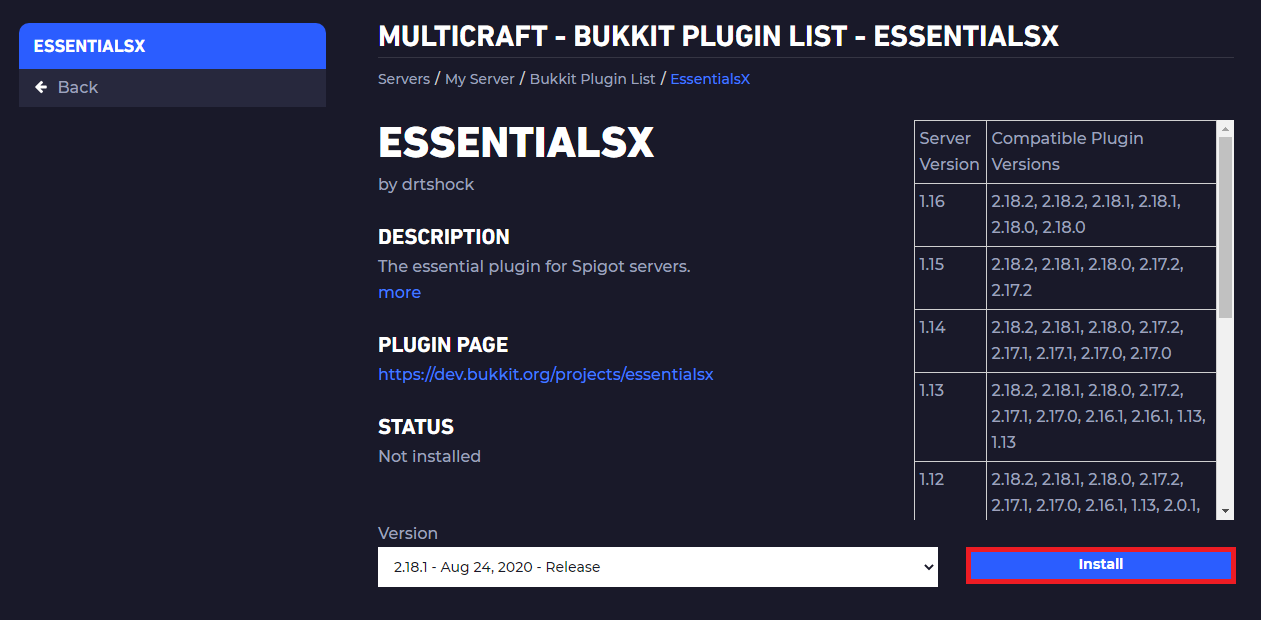Viewport: 1261px width, 620px height.
Task: Select the 1.14 server version cell
Action: (932, 328)
